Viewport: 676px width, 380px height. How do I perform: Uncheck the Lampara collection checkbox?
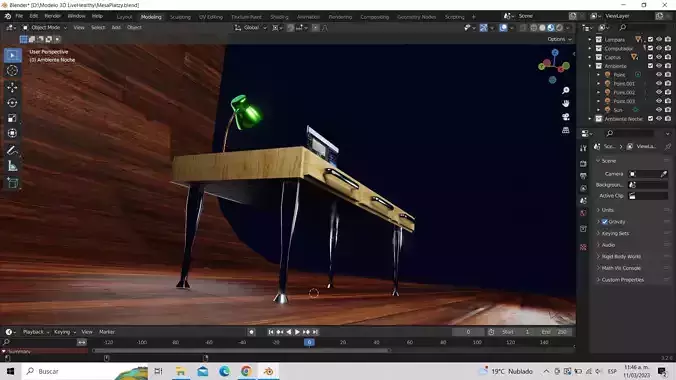651,39
